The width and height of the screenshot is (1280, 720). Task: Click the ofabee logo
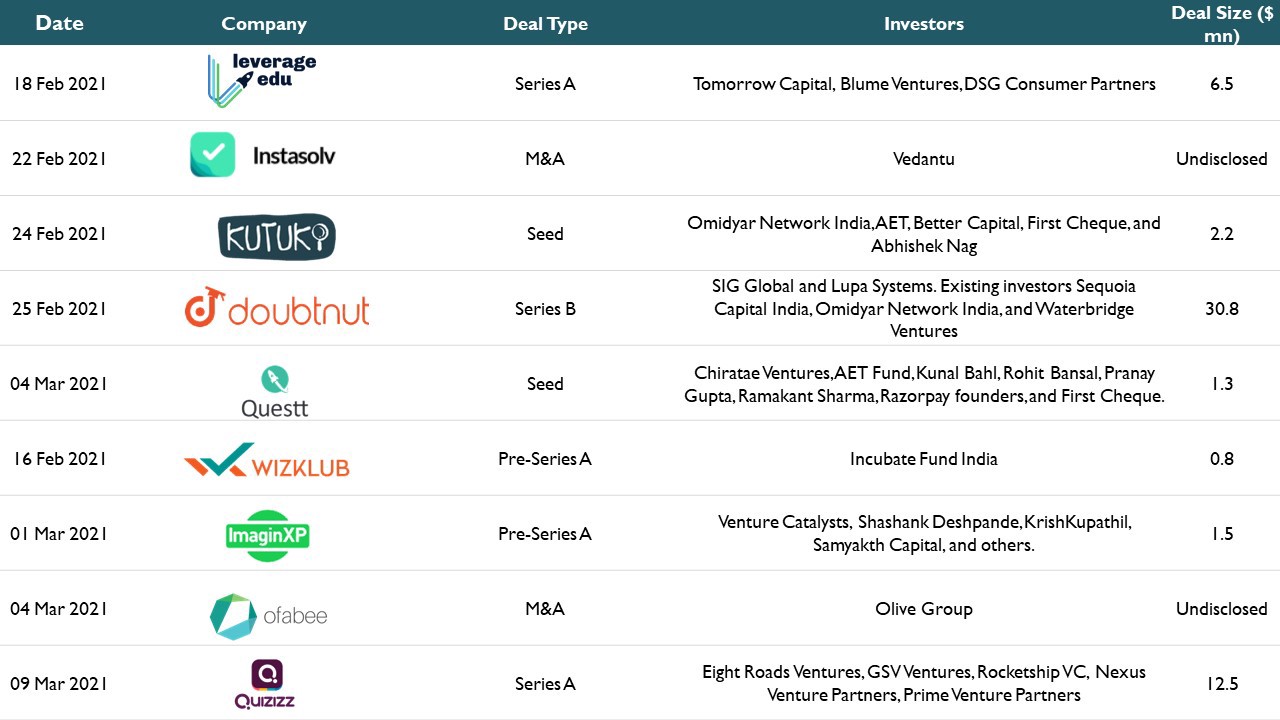269,616
